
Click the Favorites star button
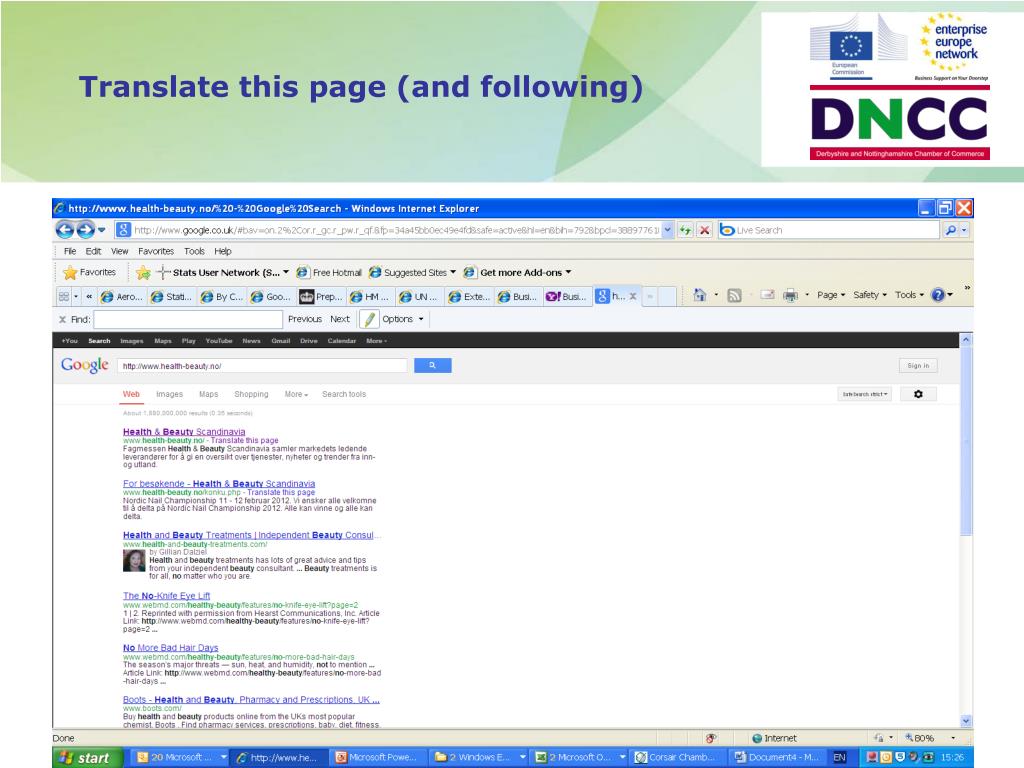[89, 272]
